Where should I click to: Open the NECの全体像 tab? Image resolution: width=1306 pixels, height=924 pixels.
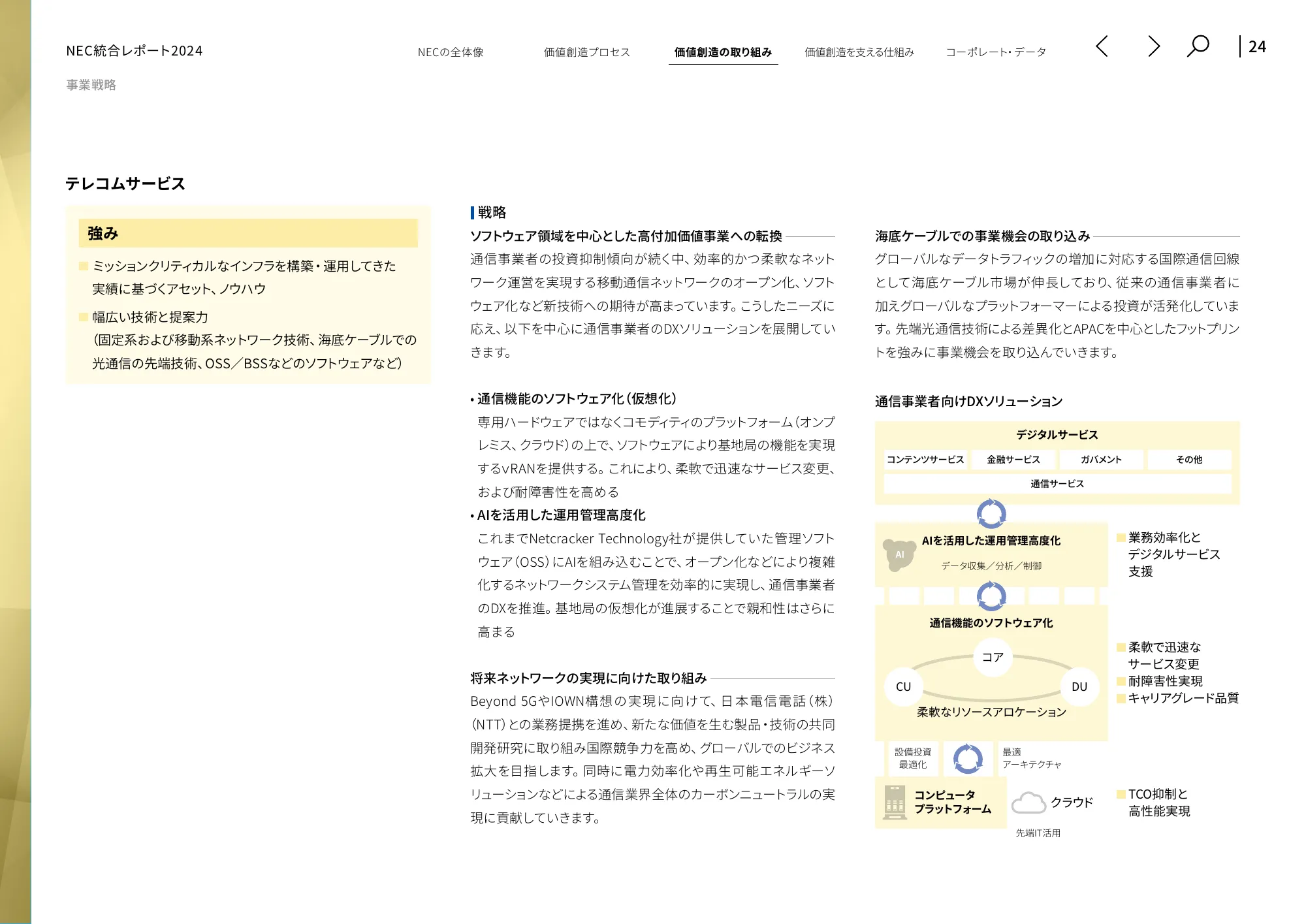click(x=451, y=52)
